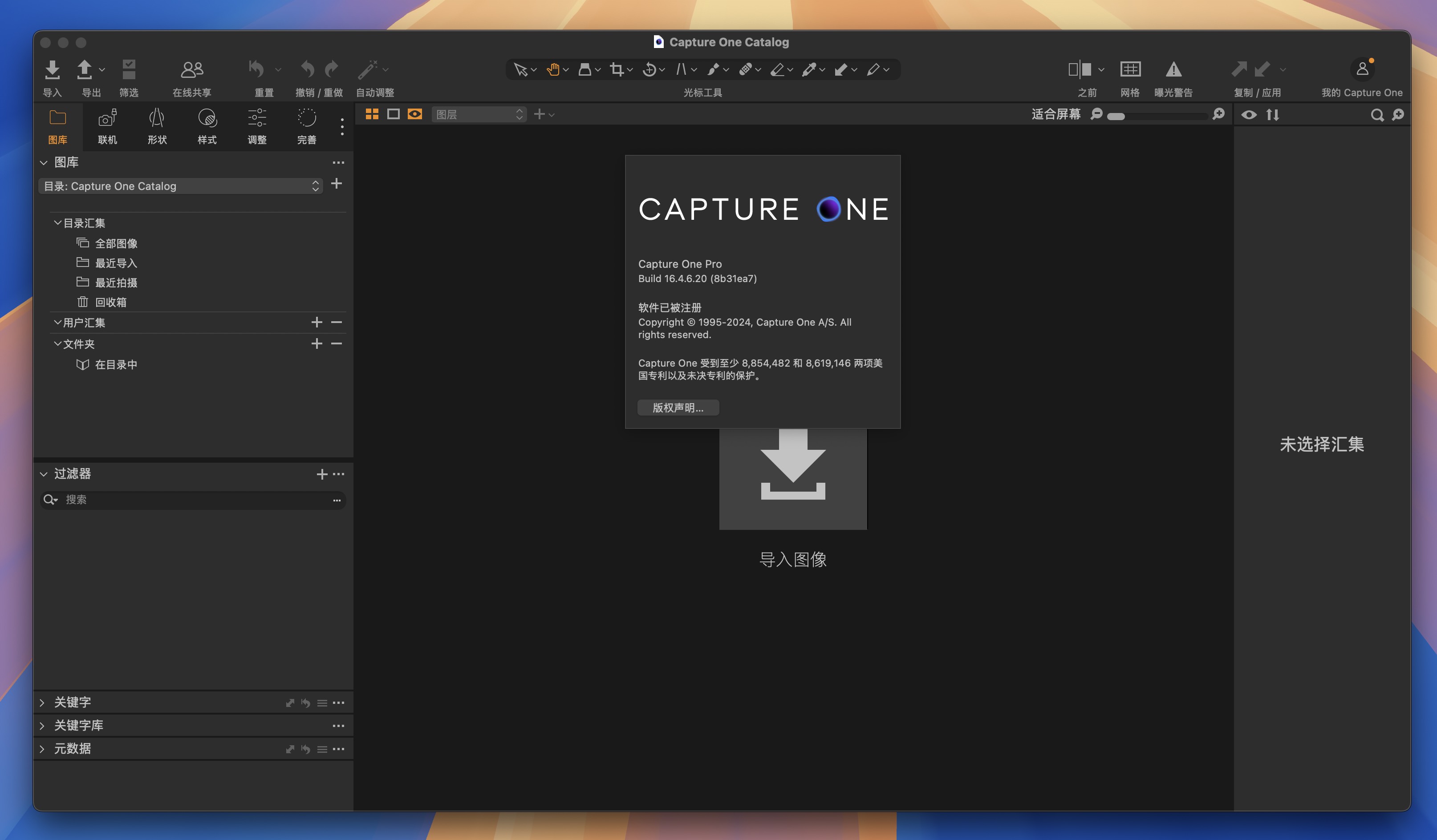
Task: Click the 版权声明... button
Action: click(x=678, y=408)
